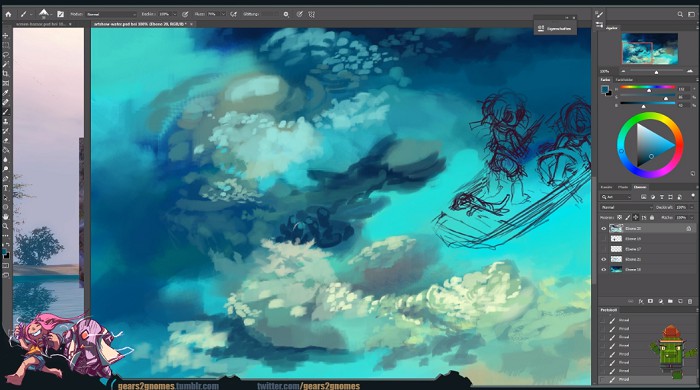Switch to the Kanäle tab
Viewport: 700px width, 390px height.
coord(606,187)
